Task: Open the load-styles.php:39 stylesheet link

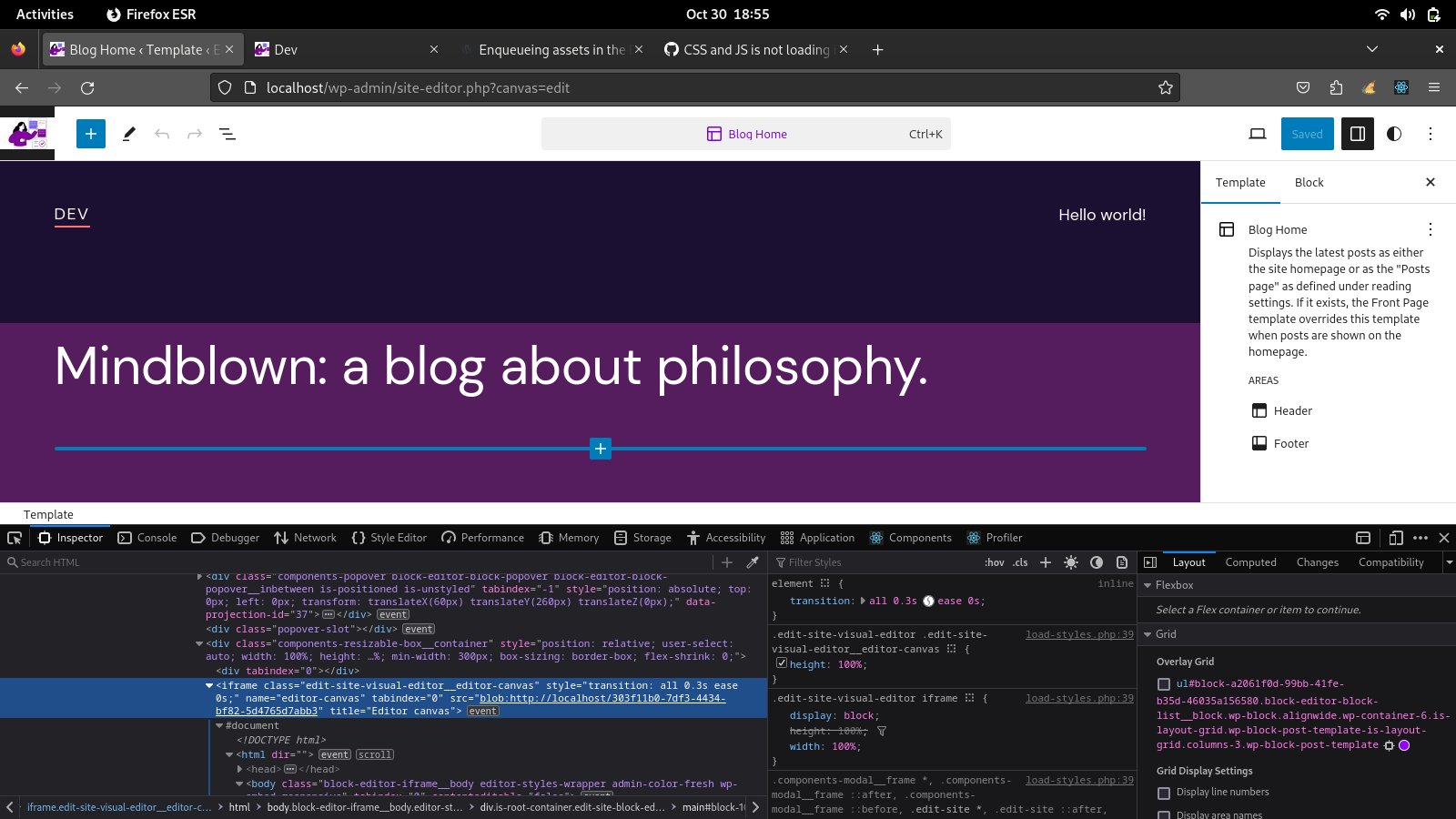Action: point(1078,634)
